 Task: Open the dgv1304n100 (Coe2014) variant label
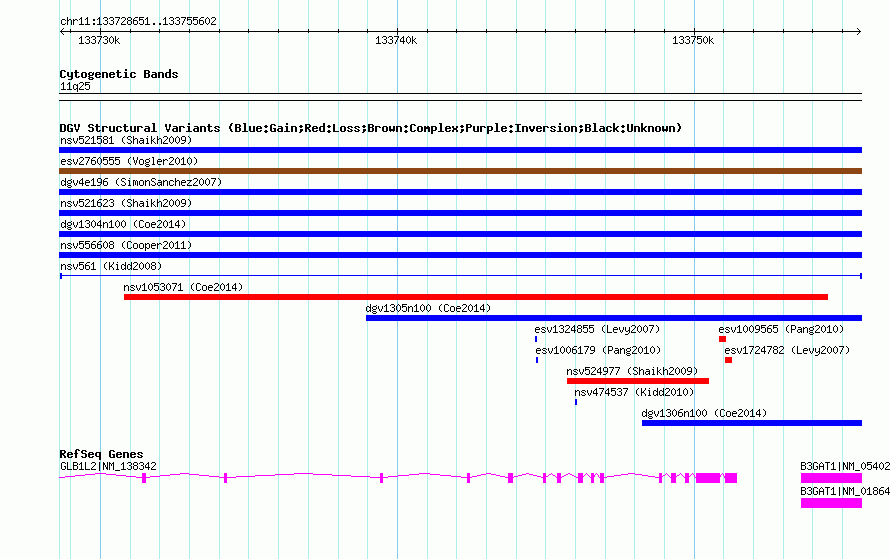tap(122, 224)
